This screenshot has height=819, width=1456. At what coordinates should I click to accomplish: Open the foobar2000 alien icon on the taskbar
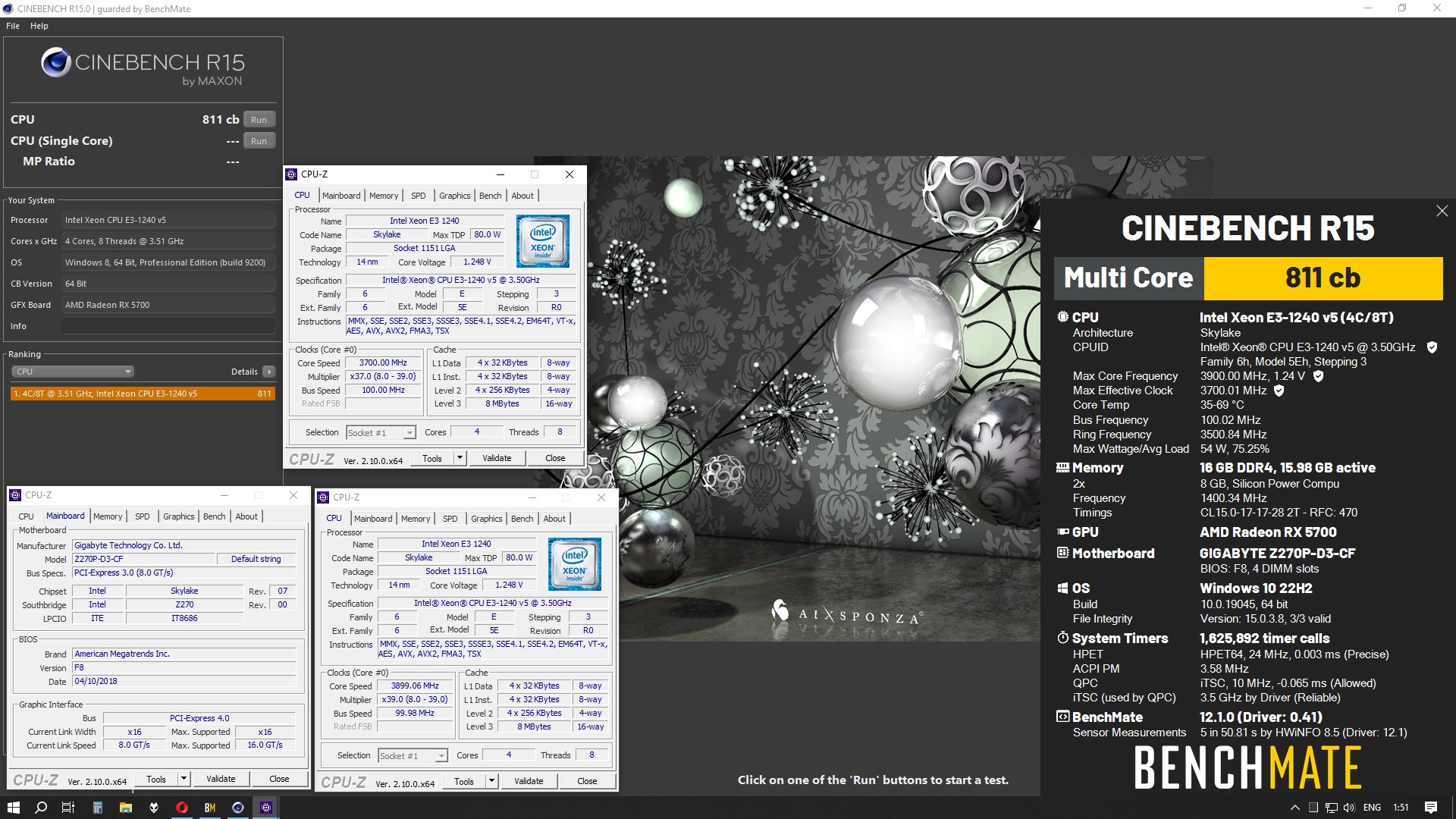click(153, 808)
